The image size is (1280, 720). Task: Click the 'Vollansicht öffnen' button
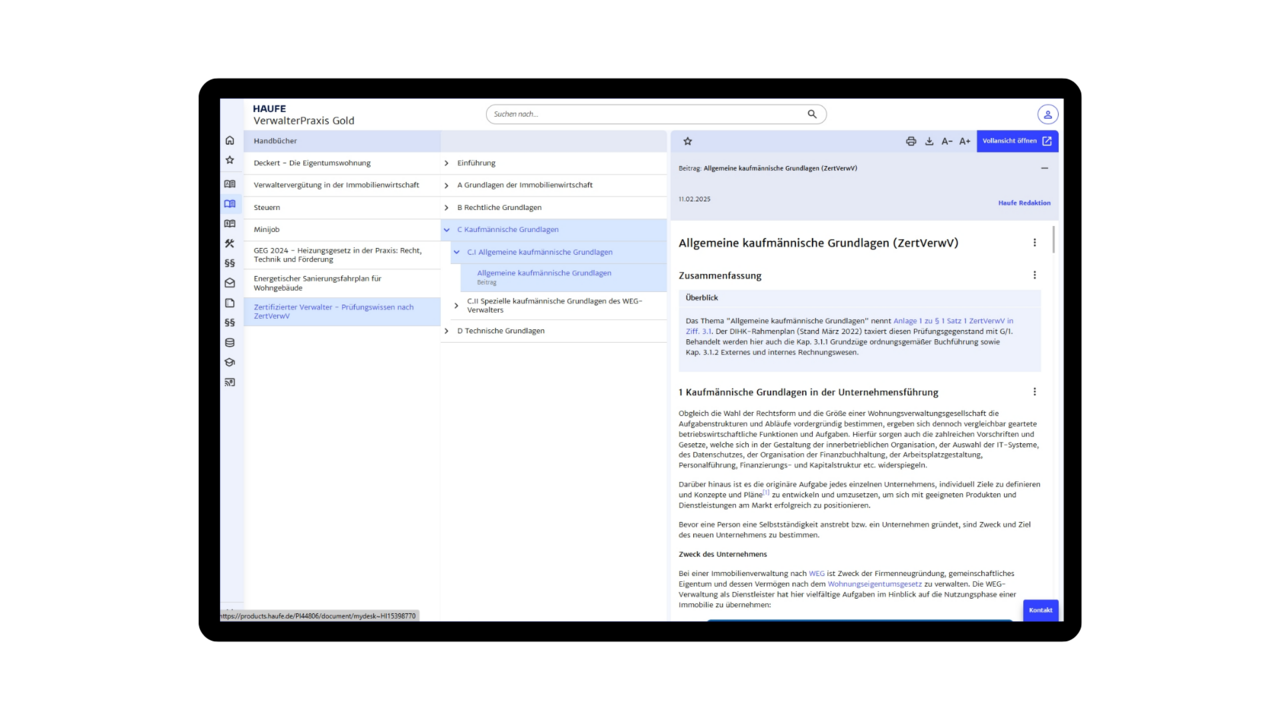point(1017,142)
